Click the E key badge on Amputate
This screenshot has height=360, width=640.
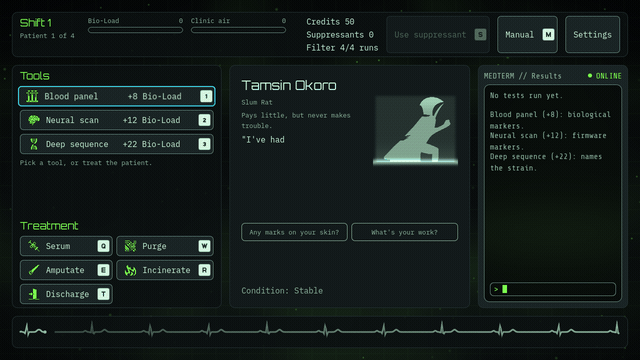click(x=103, y=270)
